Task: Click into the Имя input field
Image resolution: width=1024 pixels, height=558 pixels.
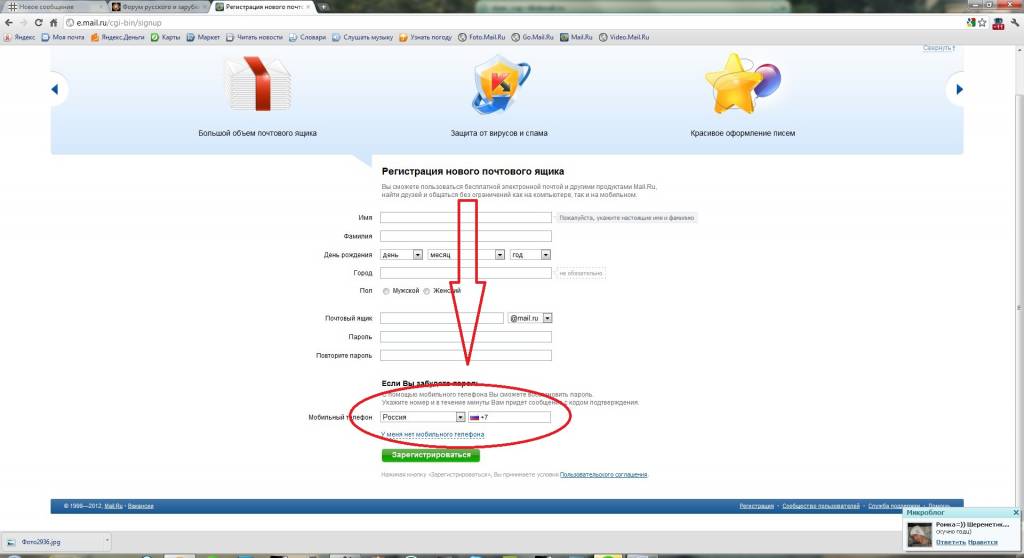Action: [x=466, y=218]
